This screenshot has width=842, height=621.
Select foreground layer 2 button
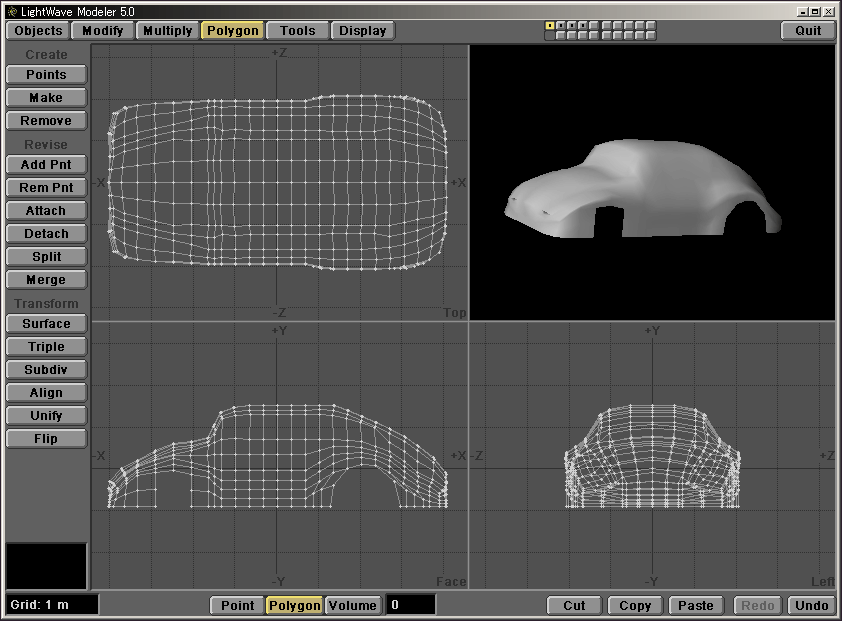click(x=561, y=25)
